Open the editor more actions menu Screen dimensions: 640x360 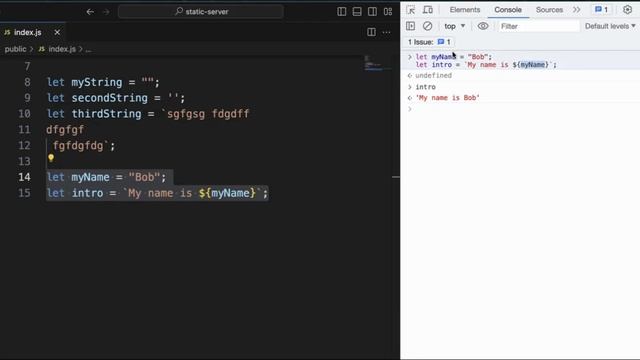click(386, 32)
